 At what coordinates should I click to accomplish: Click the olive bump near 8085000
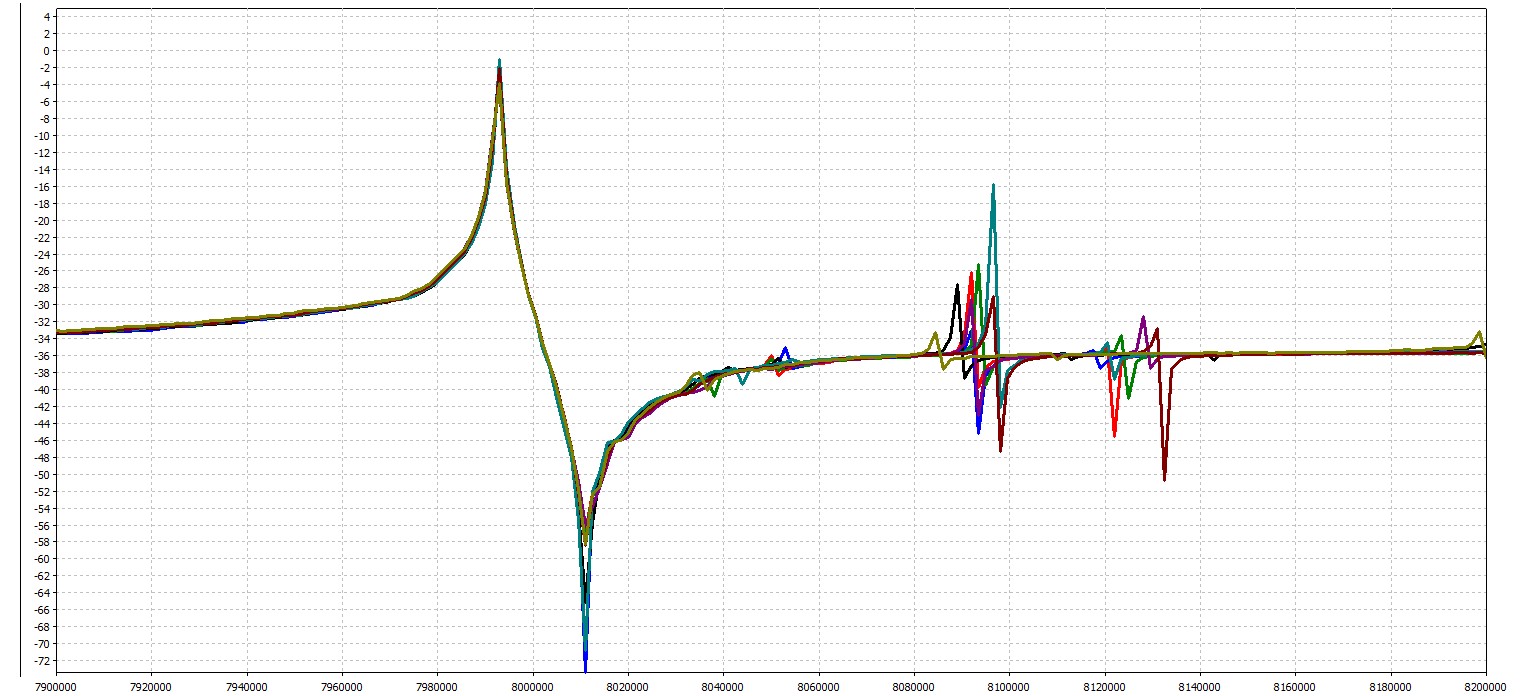[936, 333]
